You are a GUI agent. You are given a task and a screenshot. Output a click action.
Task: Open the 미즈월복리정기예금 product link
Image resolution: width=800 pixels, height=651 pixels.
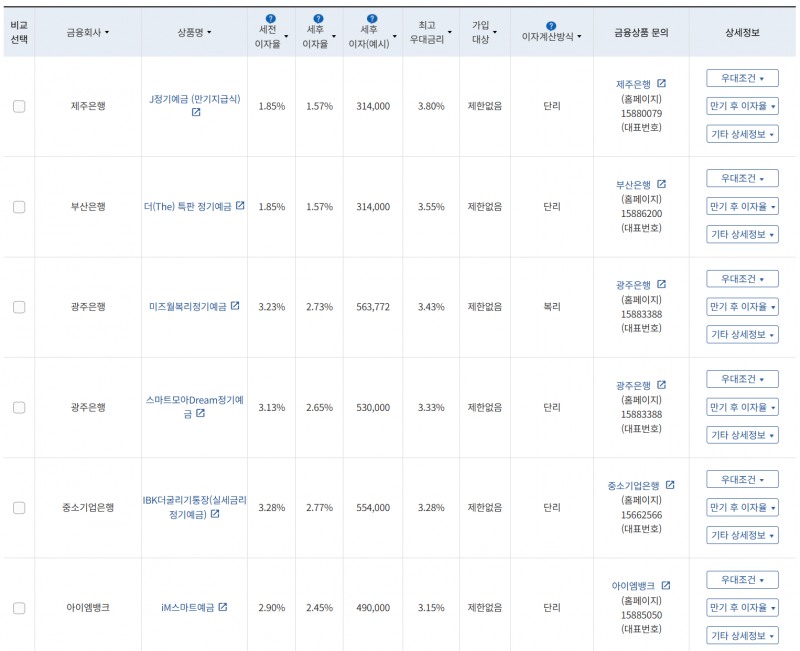pyautogui.click(x=188, y=307)
